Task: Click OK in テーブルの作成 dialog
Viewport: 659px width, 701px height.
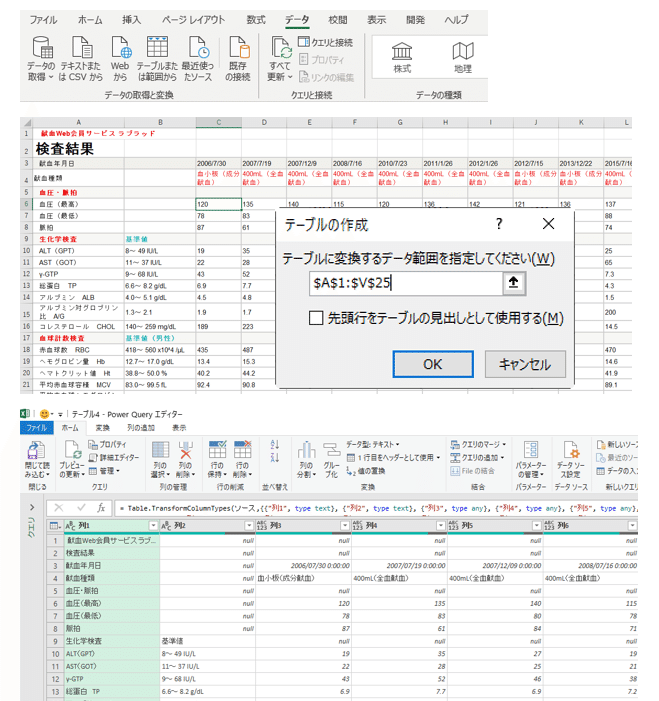Action: click(433, 364)
